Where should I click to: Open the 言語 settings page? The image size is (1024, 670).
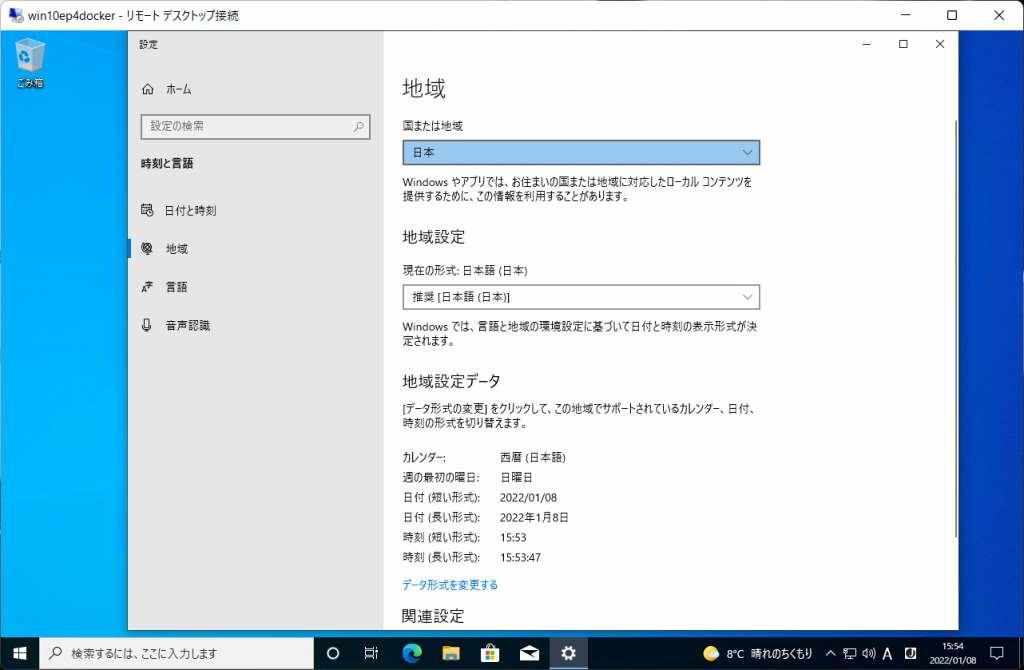(x=165, y=287)
